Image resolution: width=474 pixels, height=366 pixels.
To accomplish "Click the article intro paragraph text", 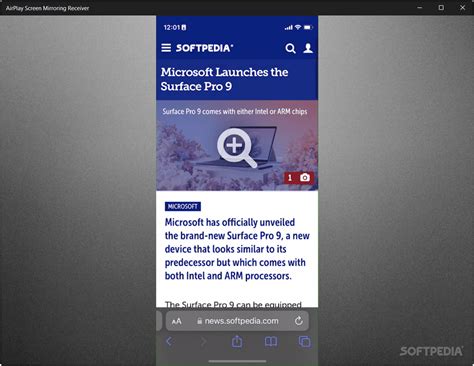I will click(x=237, y=249).
